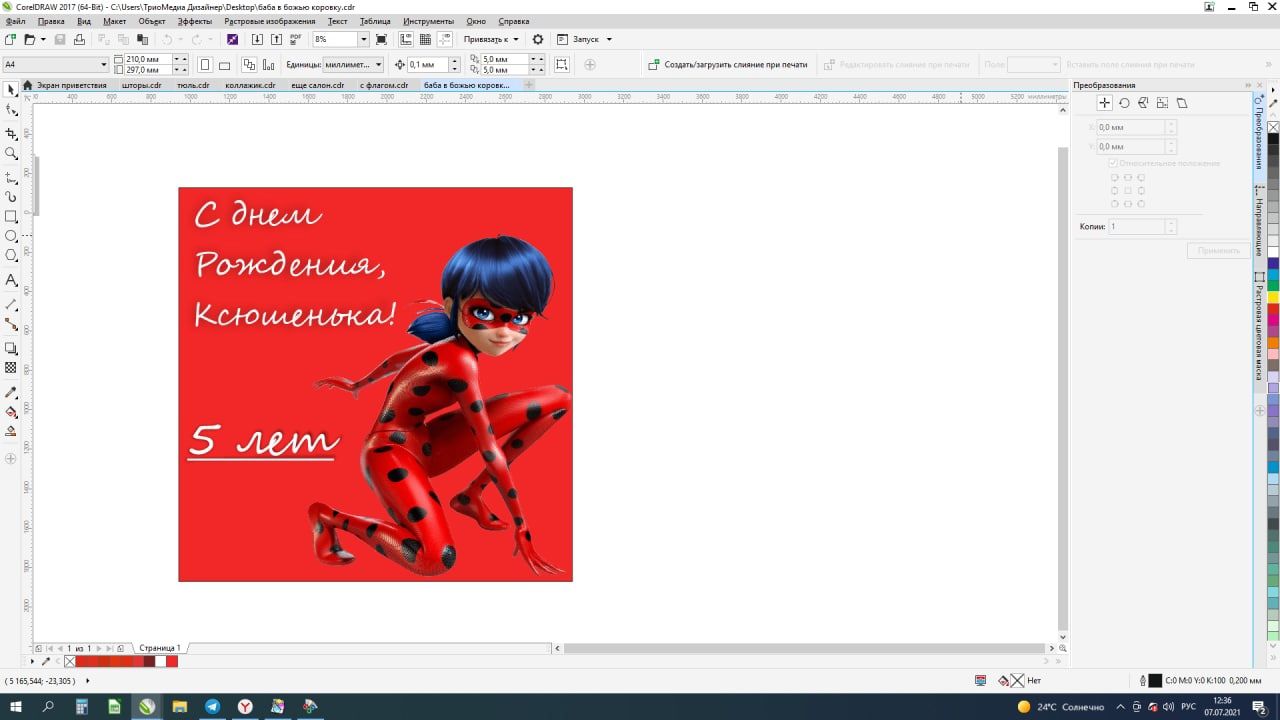Select the Freehand drawing tool
The image size is (1280, 720).
[11, 176]
